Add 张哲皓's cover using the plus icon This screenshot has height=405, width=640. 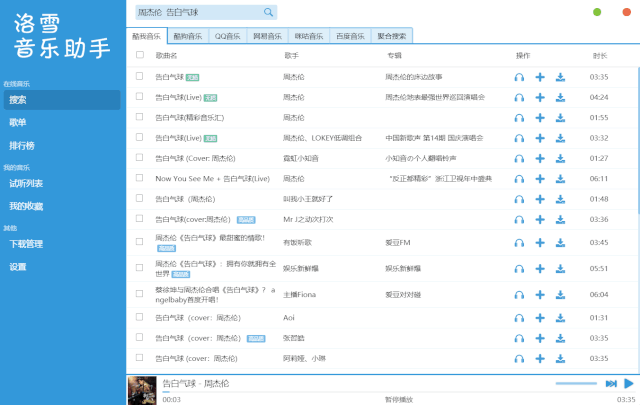[540, 338]
